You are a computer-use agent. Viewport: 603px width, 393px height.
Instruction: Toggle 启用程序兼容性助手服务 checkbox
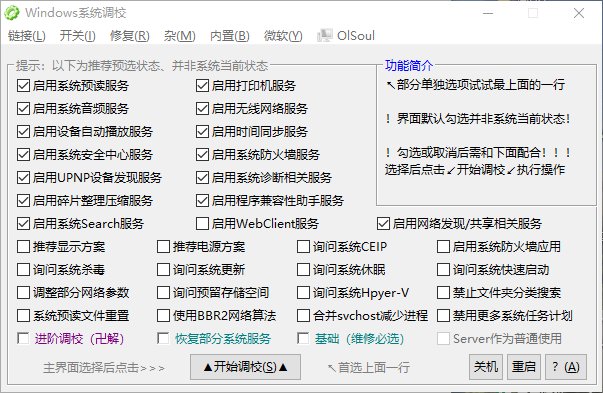pos(202,200)
